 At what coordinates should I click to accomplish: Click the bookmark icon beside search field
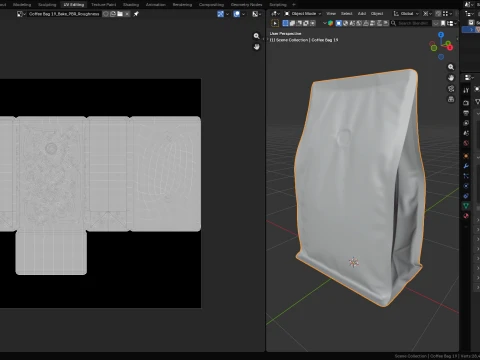point(443,23)
